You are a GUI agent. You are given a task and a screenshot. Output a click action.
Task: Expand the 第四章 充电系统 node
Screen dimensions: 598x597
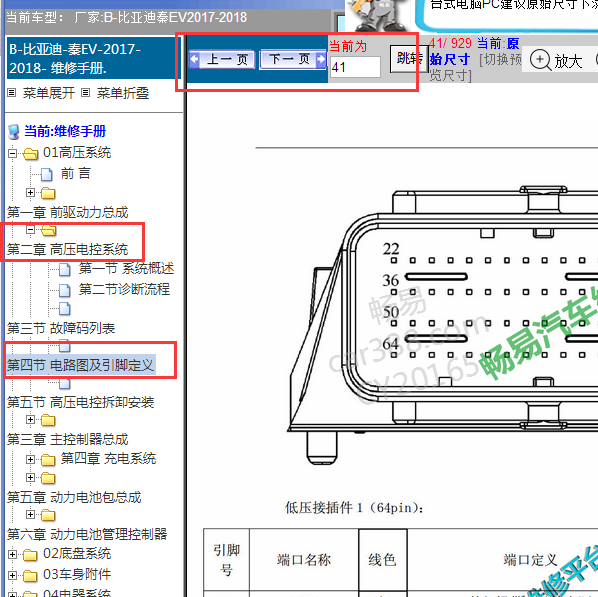coord(31,459)
